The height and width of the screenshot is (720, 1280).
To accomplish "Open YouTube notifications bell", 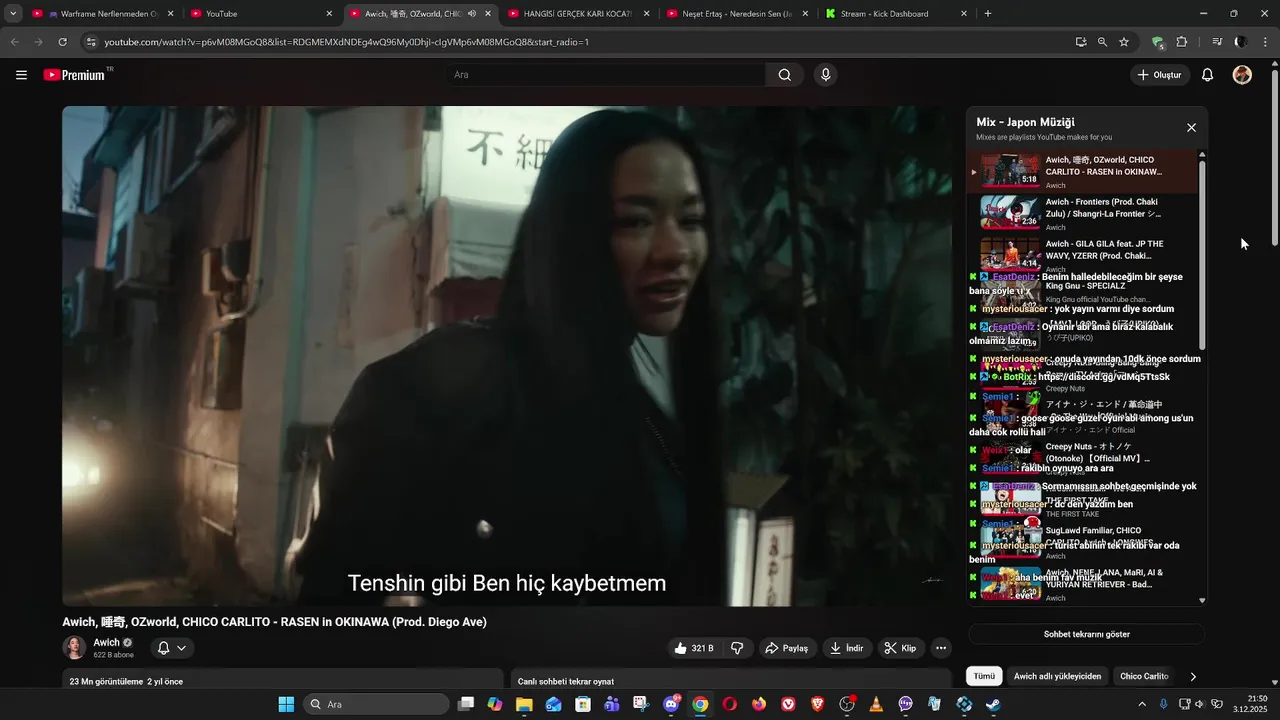I will point(1207,75).
